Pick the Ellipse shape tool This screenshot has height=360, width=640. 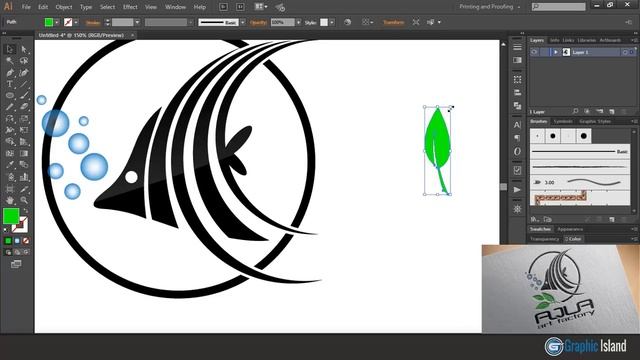click(10, 96)
